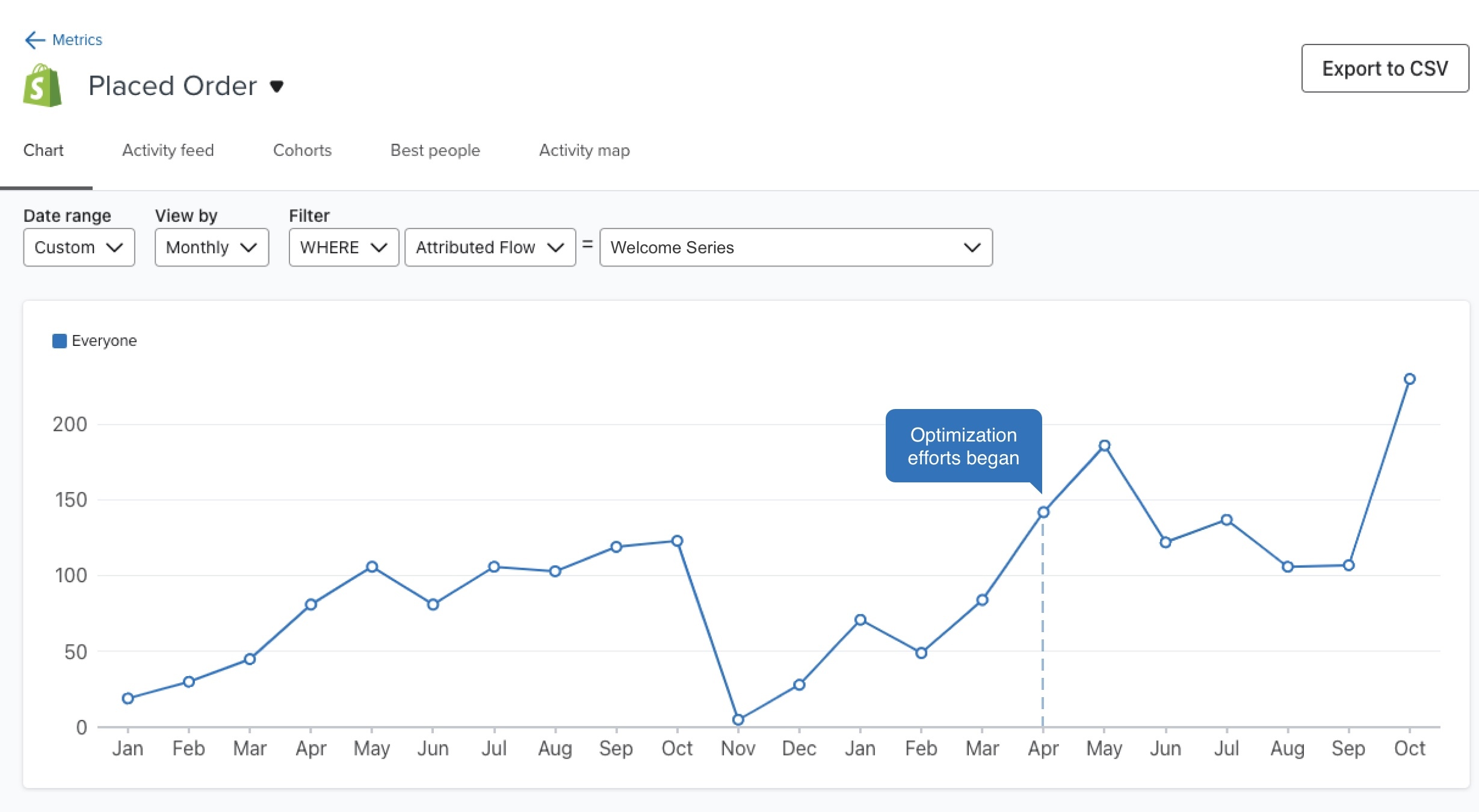Open the Attributed Flow dropdown
The height and width of the screenshot is (812, 1479).
point(490,247)
